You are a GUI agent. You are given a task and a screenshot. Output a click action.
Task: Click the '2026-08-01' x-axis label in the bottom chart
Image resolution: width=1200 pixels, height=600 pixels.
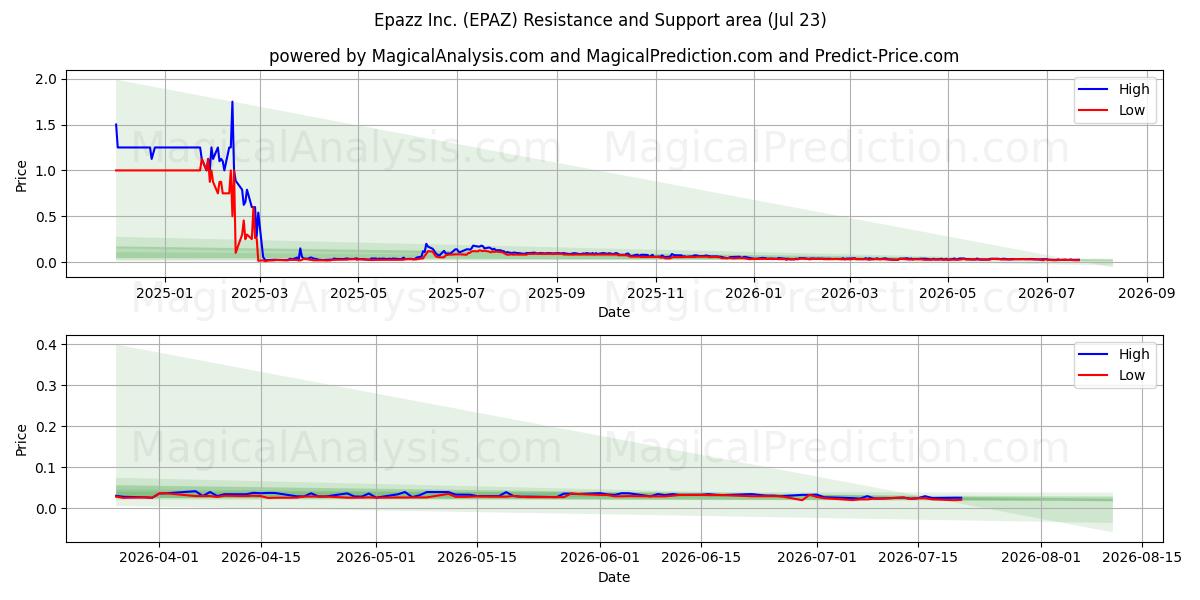coord(1042,558)
